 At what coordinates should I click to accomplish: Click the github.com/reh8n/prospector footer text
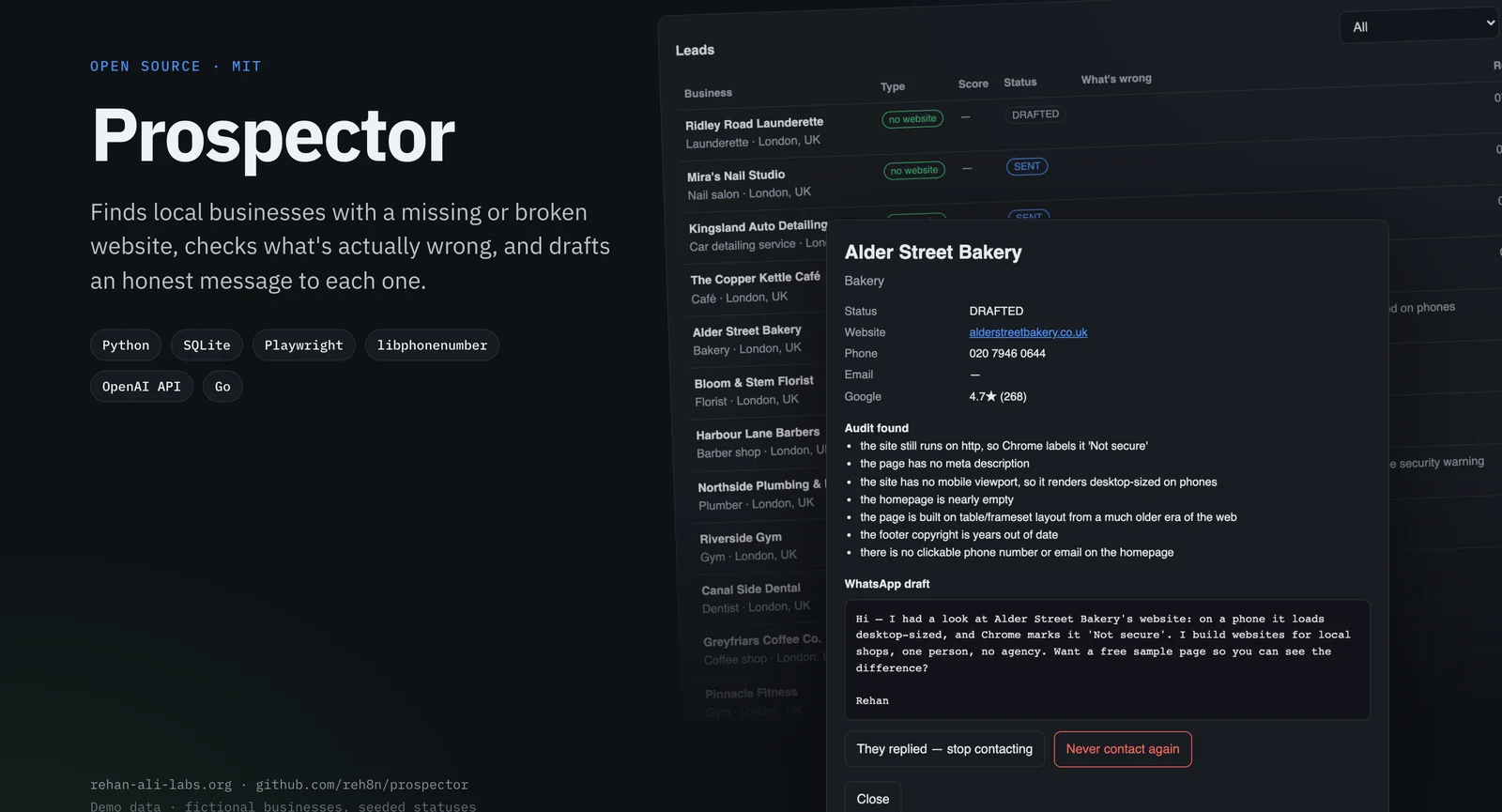pyautogui.click(x=361, y=785)
